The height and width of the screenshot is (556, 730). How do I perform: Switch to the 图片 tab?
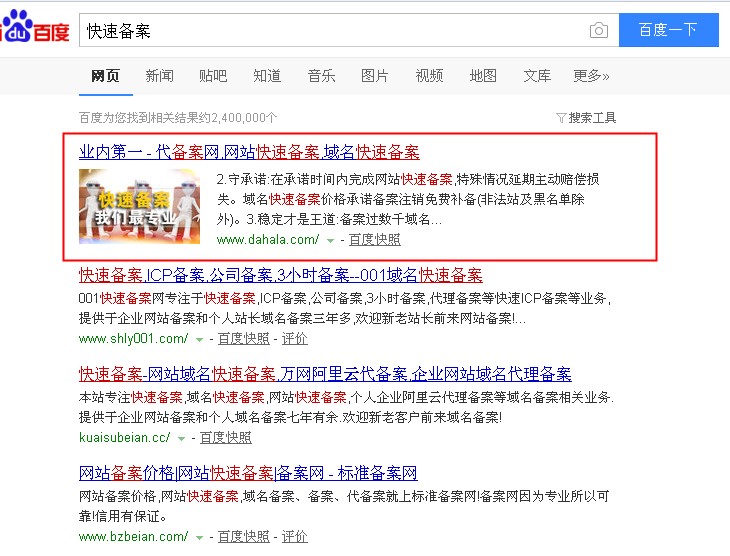click(375, 76)
